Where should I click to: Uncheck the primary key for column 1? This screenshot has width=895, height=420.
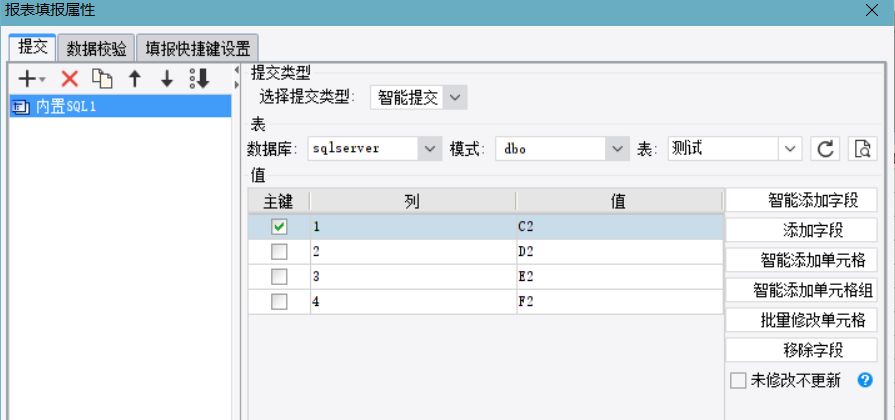tap(279, 227)
